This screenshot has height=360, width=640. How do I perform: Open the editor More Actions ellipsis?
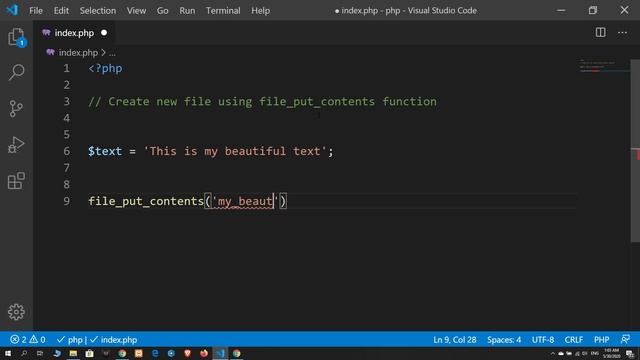[622, 32]
